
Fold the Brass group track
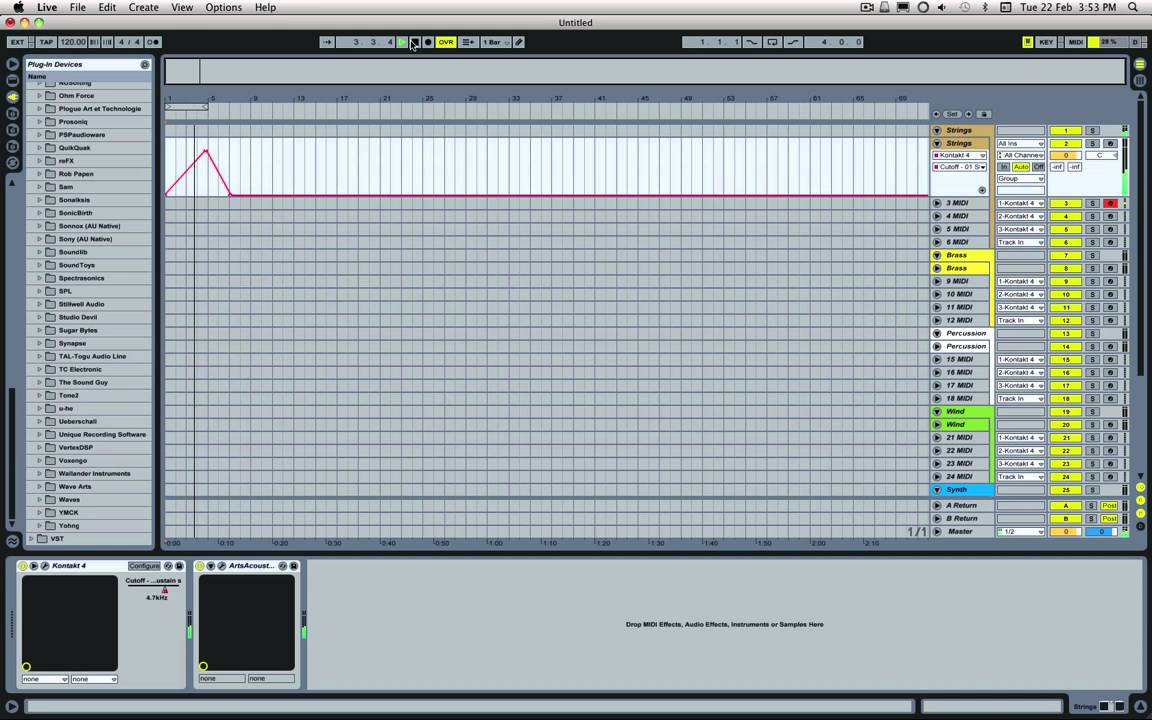(937, 255)
